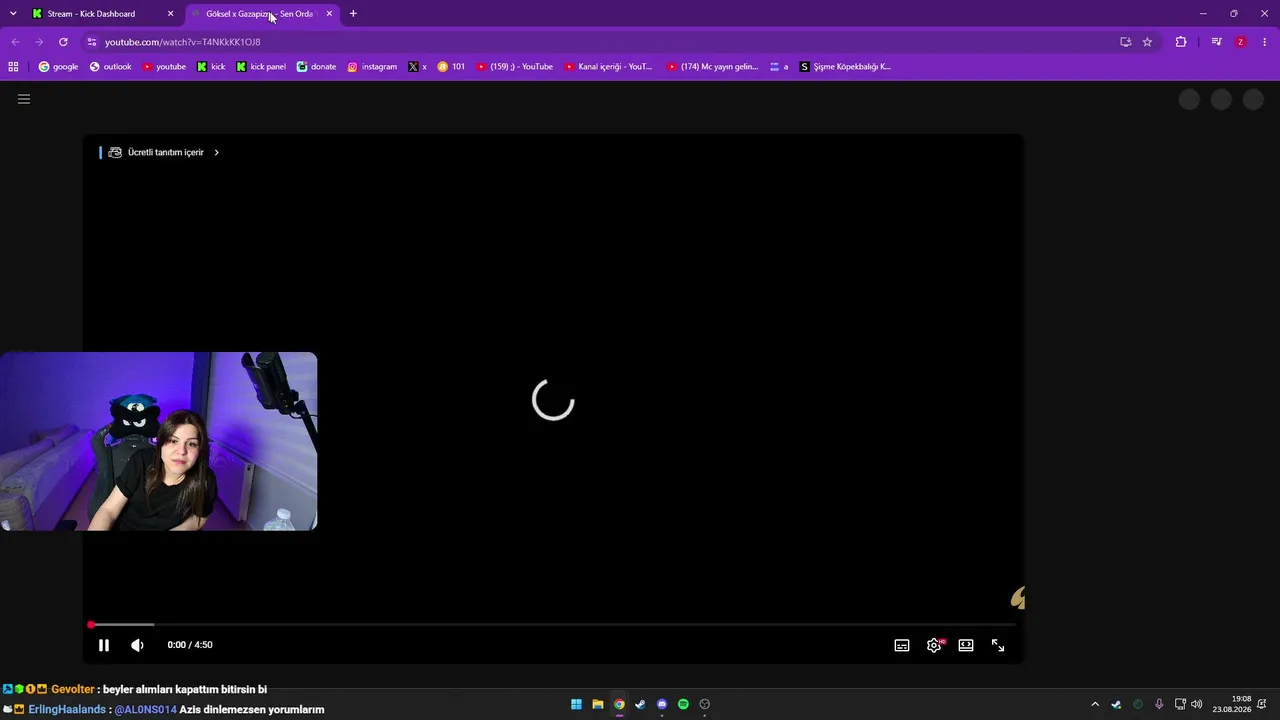Open the Windows Start menu

pyautogui.click(x=576, y=704)
